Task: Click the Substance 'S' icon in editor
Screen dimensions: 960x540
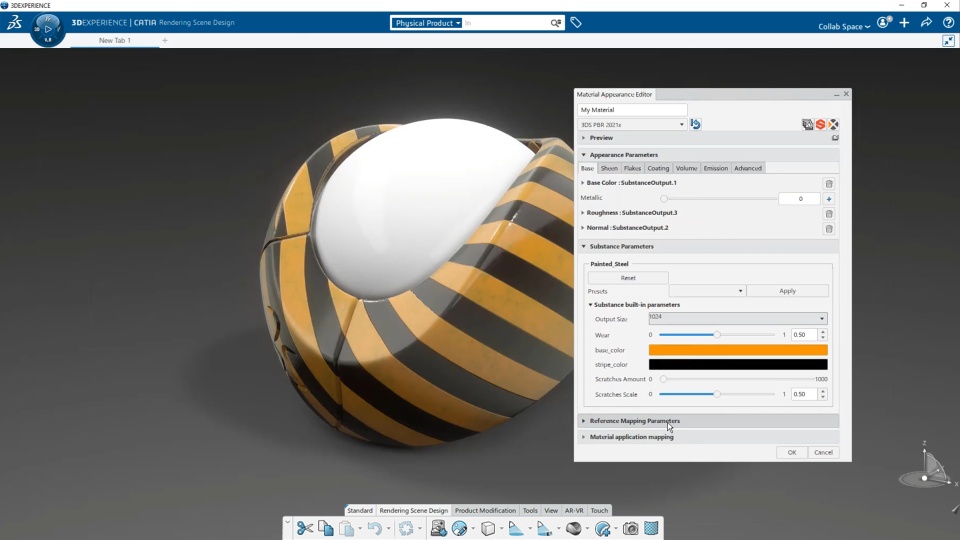Action: tap(820, 124)
